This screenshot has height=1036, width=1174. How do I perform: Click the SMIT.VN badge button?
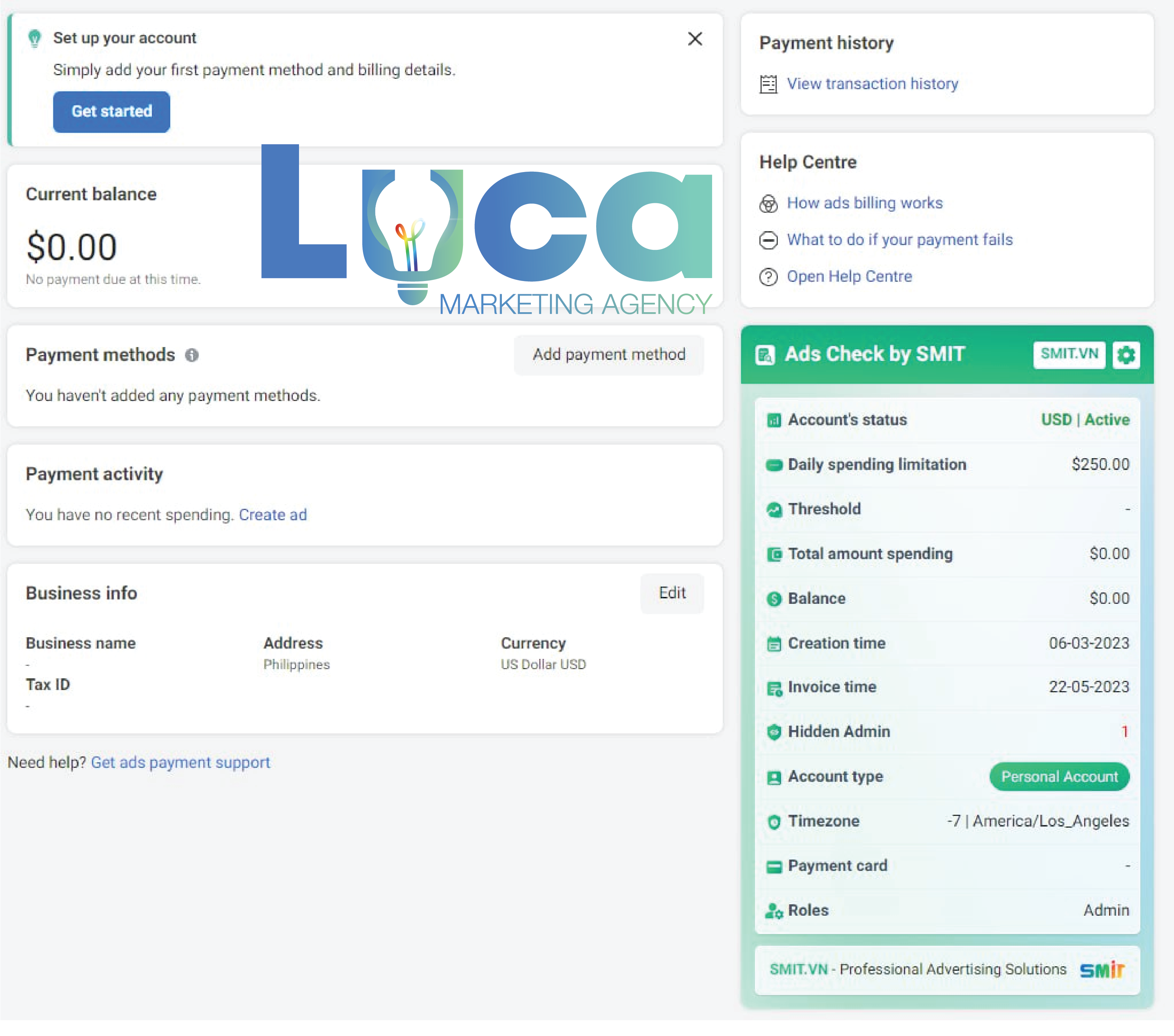1069,354
